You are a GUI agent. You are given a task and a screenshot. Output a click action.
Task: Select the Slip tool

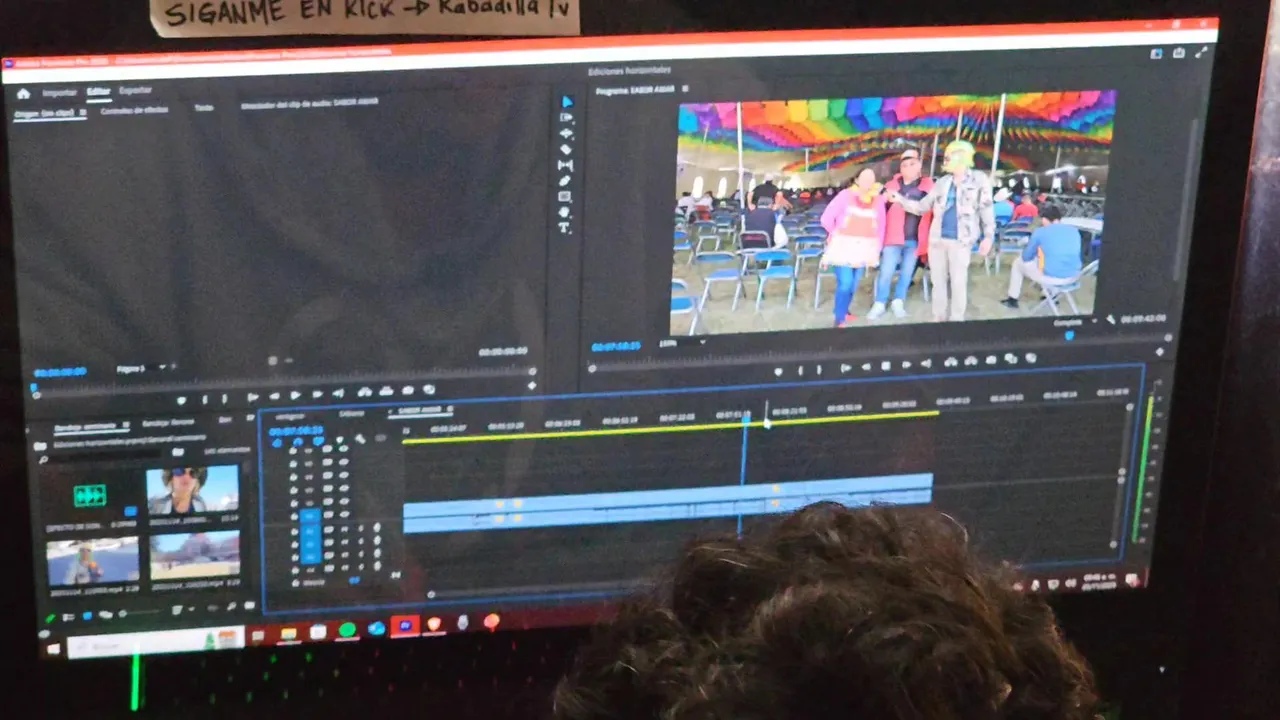[566, 166]
